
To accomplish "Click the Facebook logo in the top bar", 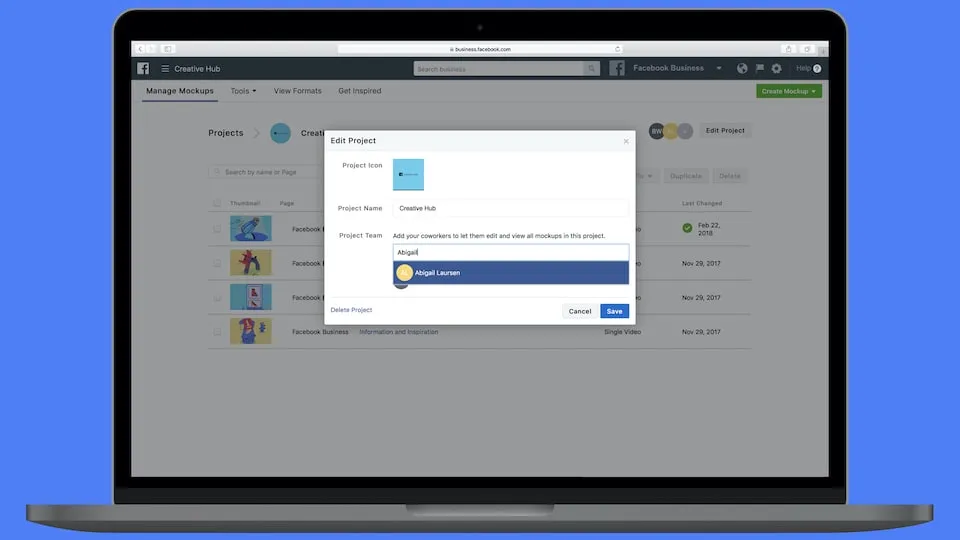I will point(143,69).
